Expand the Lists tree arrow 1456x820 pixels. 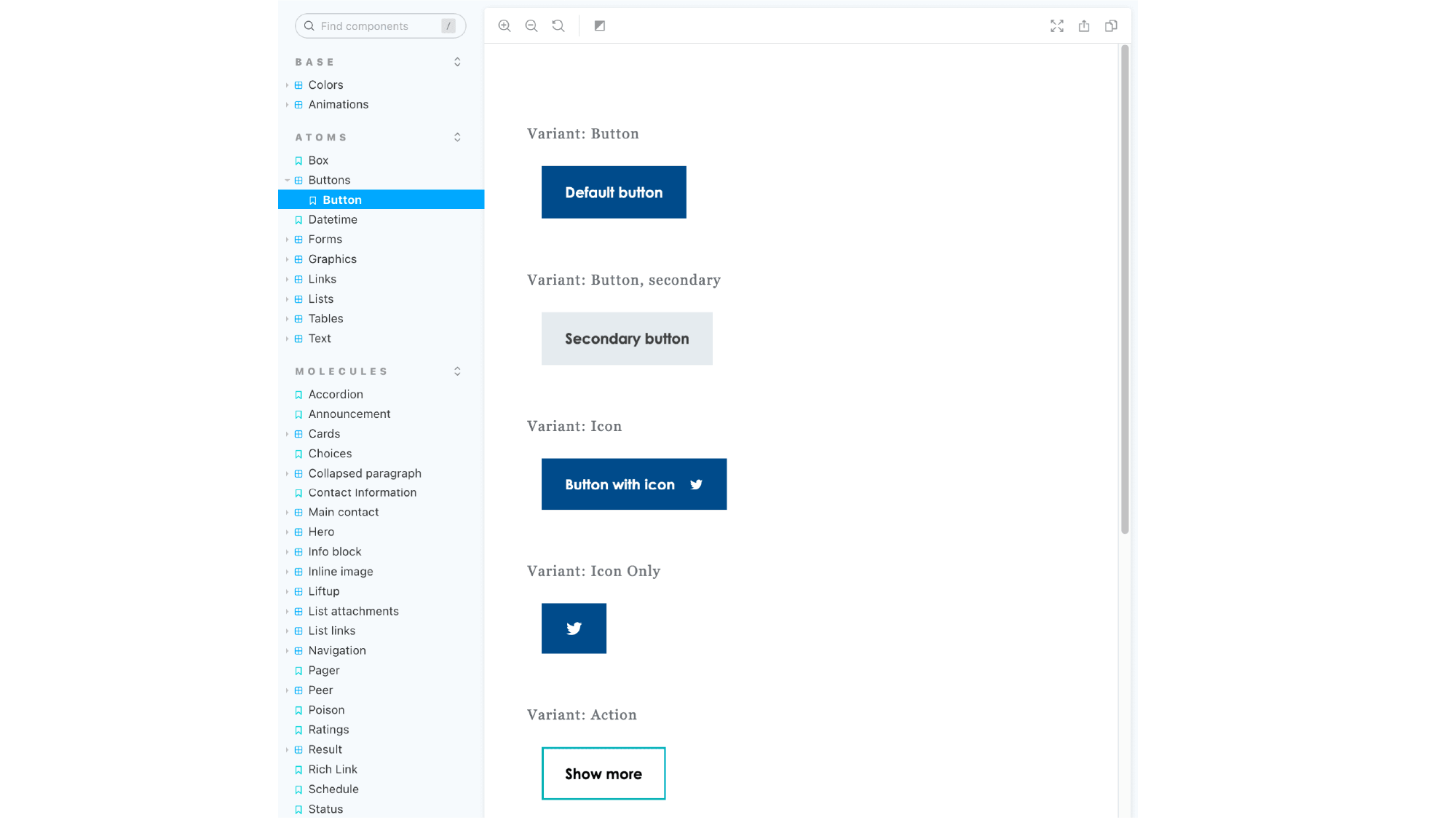coord(287,299)
